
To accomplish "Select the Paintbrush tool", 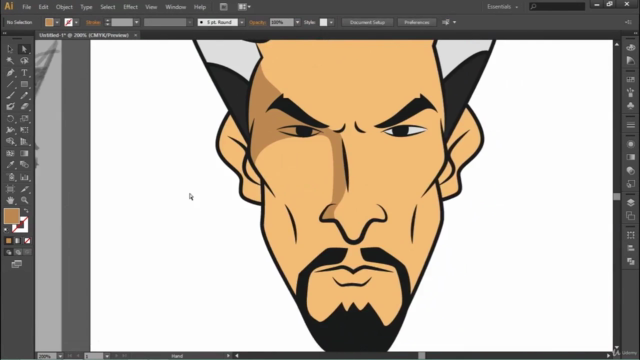I will click(x=10, y=96).
